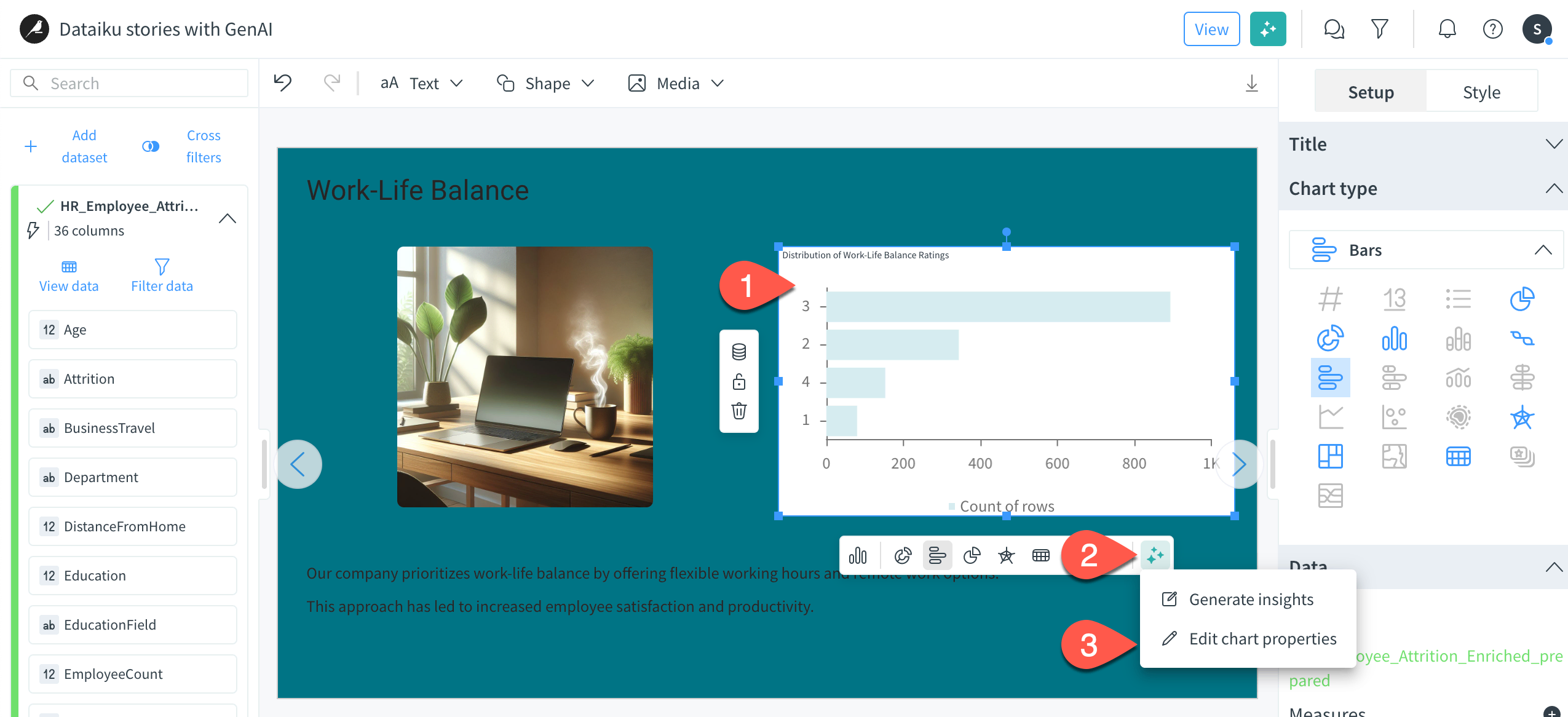This screenshot has height=717, width=1568.
Task: Open the dataset icon beside the chart
Action: point(739,351)
